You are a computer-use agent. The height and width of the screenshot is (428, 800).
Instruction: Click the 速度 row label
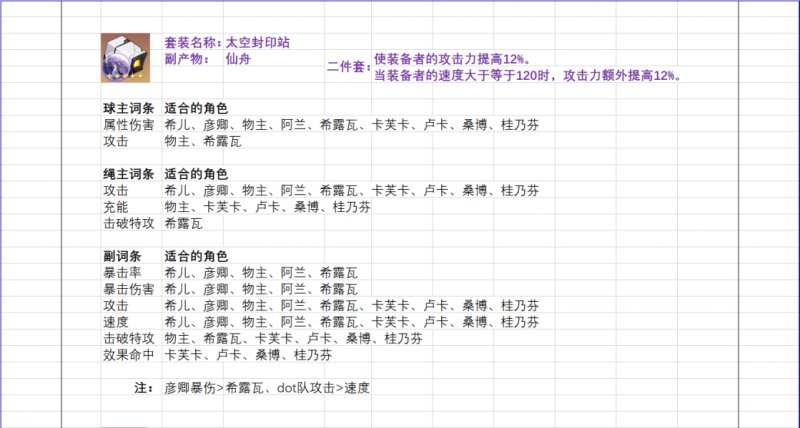click(116, 322)
